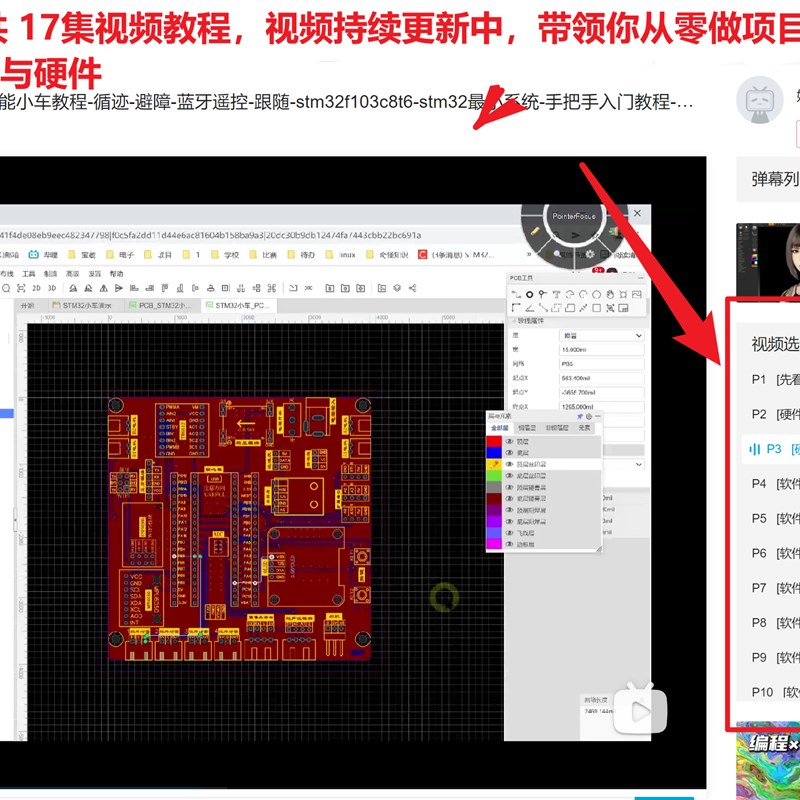Toggle visibility of 飞线层 ratline layer

[x=509, y=533]
